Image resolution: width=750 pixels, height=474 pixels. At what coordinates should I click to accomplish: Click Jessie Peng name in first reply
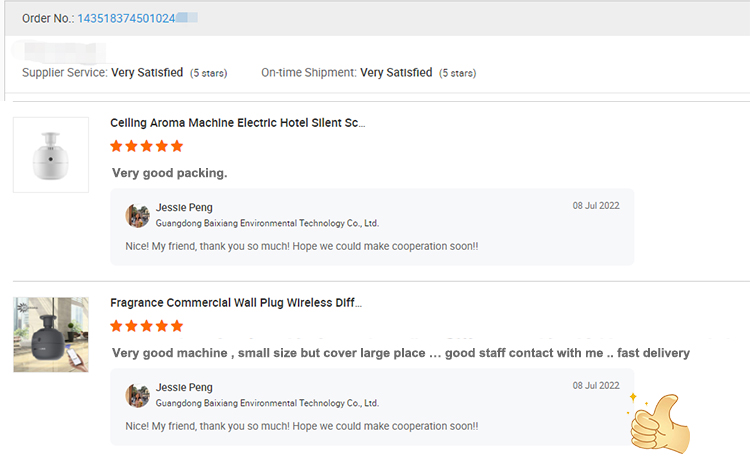coord(184,208)
